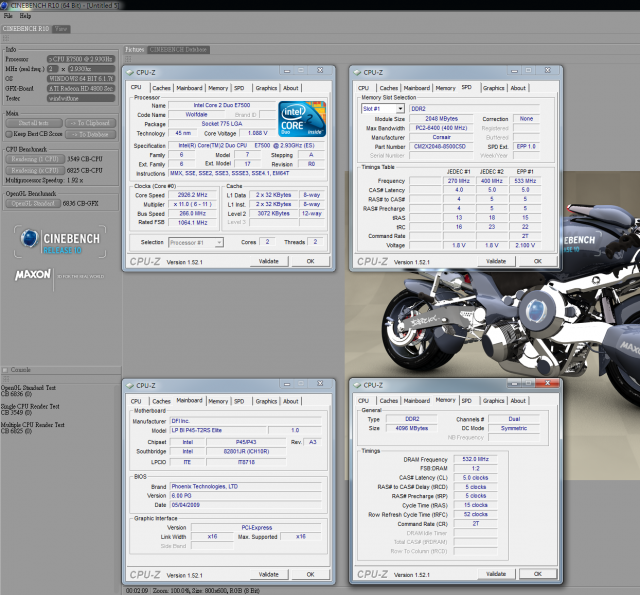The height and width of the screenshot is (595, 640).
Task: Open SPD tab in the Mainboard window
Action: click(239, 402)
